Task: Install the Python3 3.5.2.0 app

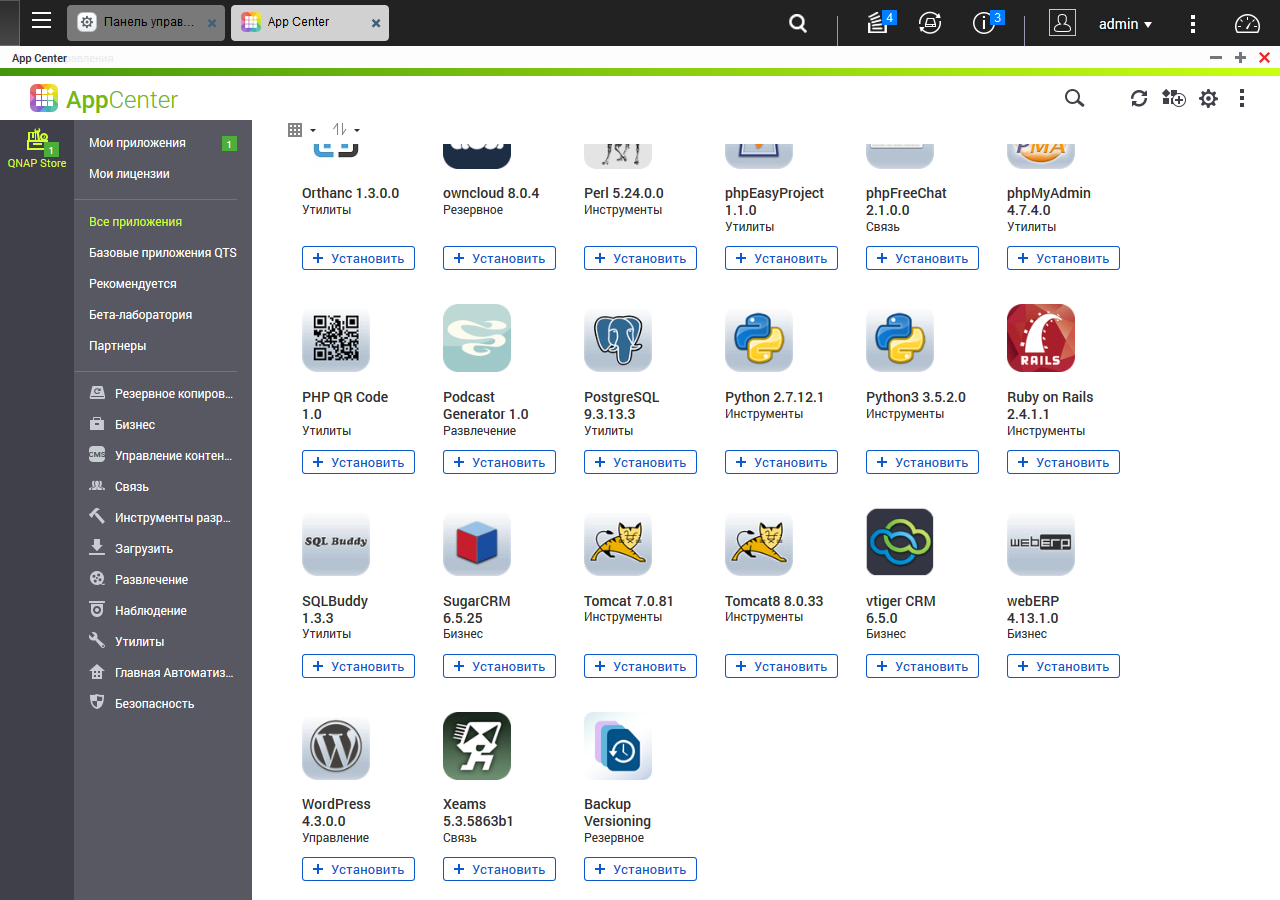Action: (922, 463)
